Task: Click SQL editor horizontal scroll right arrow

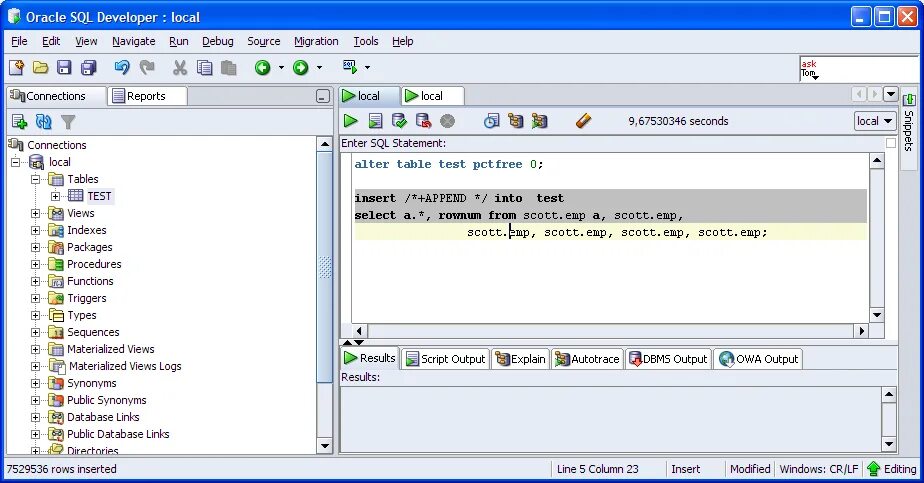Action: [x=862, y=331]
